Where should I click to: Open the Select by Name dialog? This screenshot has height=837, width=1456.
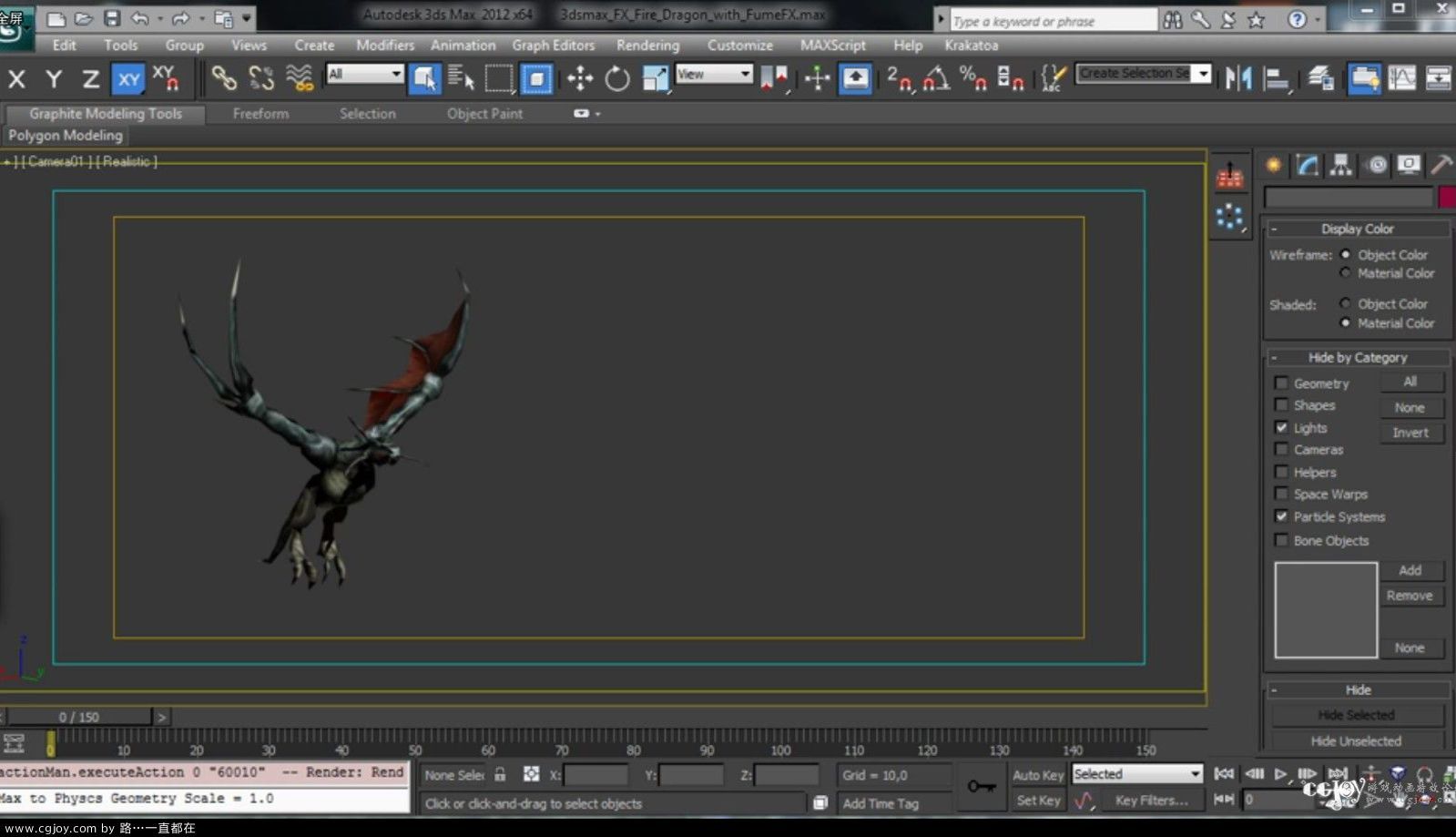pos(462,79)
